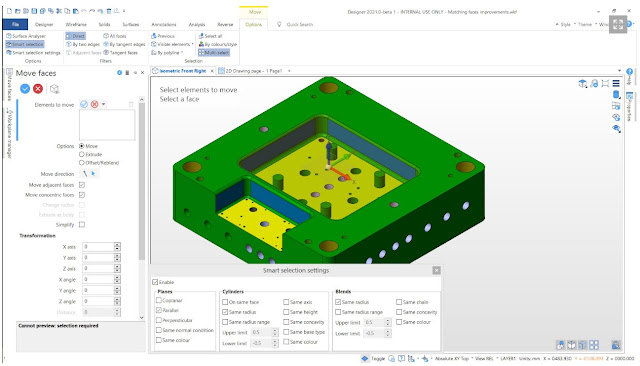640x366 pixels.
Task: Click the zoom to fit icon in viewport
Action: pos(605,84)
